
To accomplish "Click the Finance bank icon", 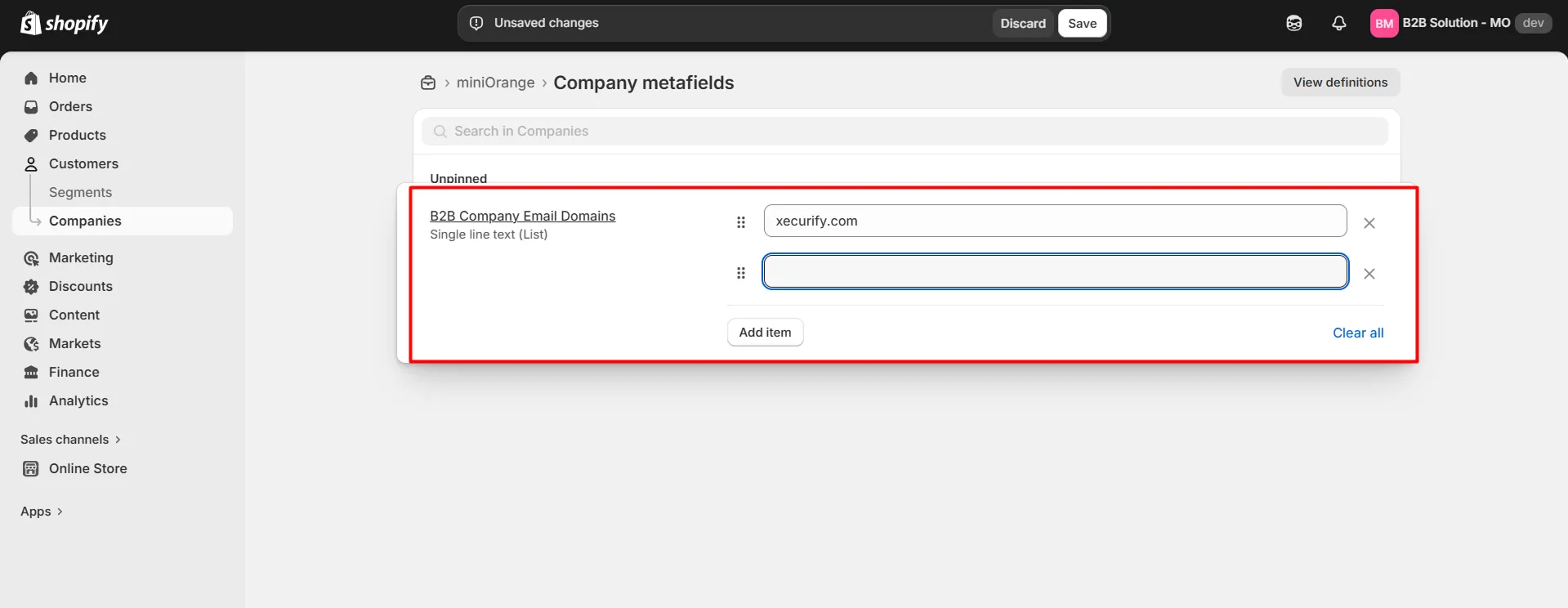I will pyautogui.click(x=31, y=373).
